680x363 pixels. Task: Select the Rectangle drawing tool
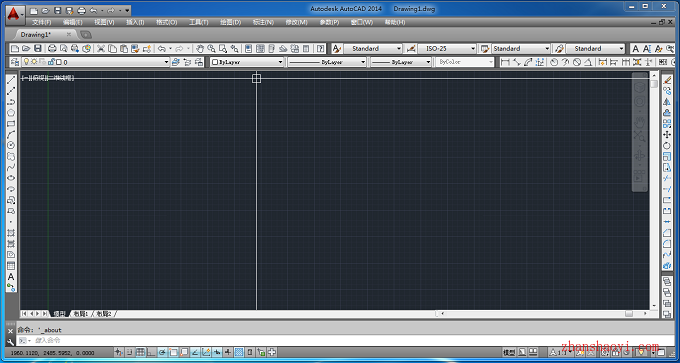(11, 124)
